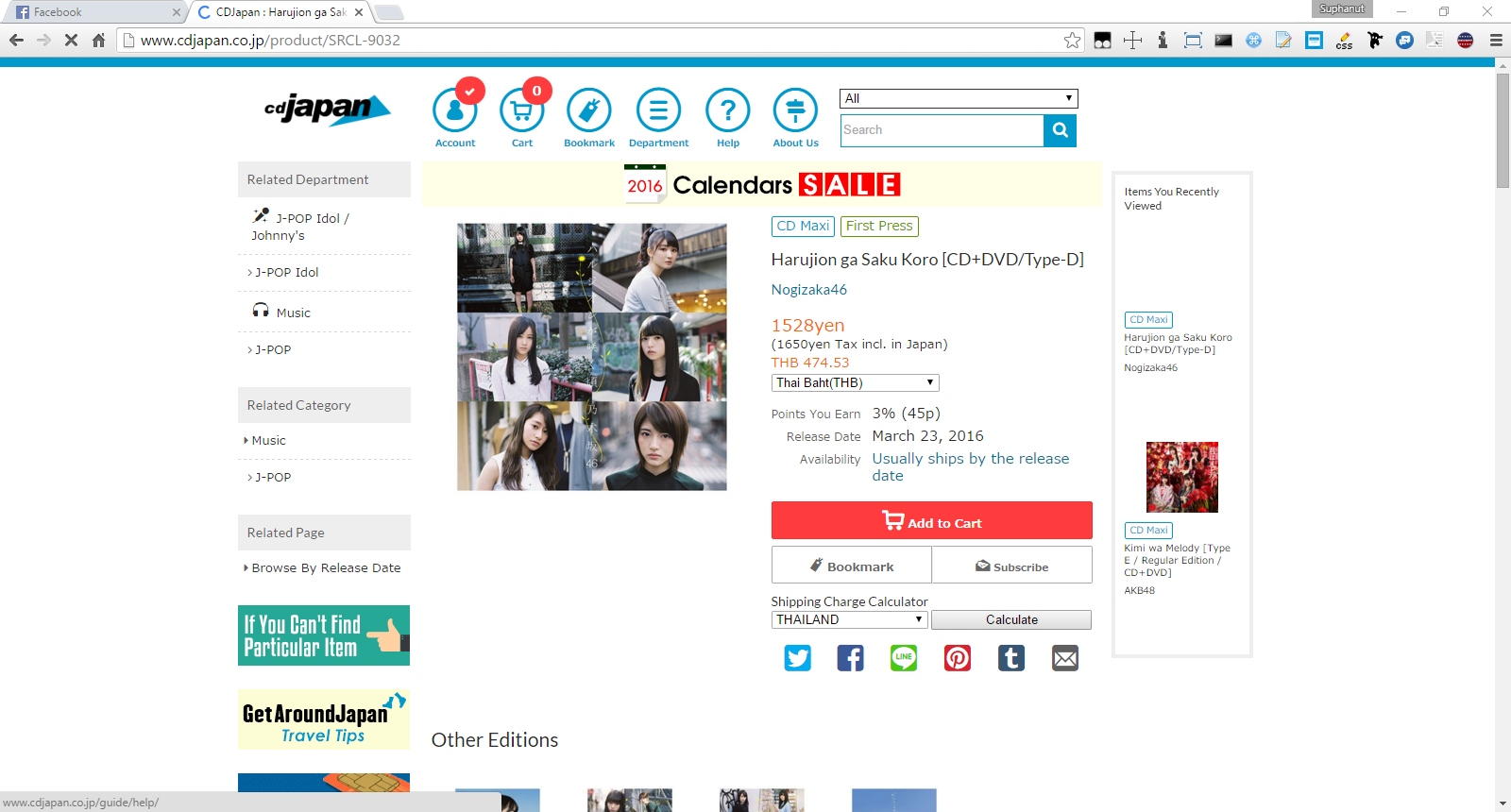Open the THAILAND shipping country dropdown
Screen dimensions: 1511x812
[x=849, y=619]
